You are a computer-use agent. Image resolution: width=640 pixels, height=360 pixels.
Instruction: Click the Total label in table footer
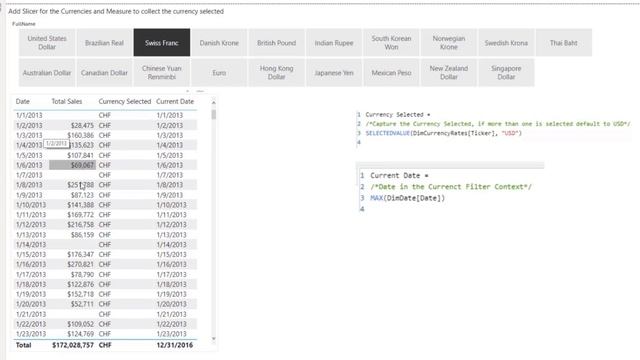click(23, 345)
